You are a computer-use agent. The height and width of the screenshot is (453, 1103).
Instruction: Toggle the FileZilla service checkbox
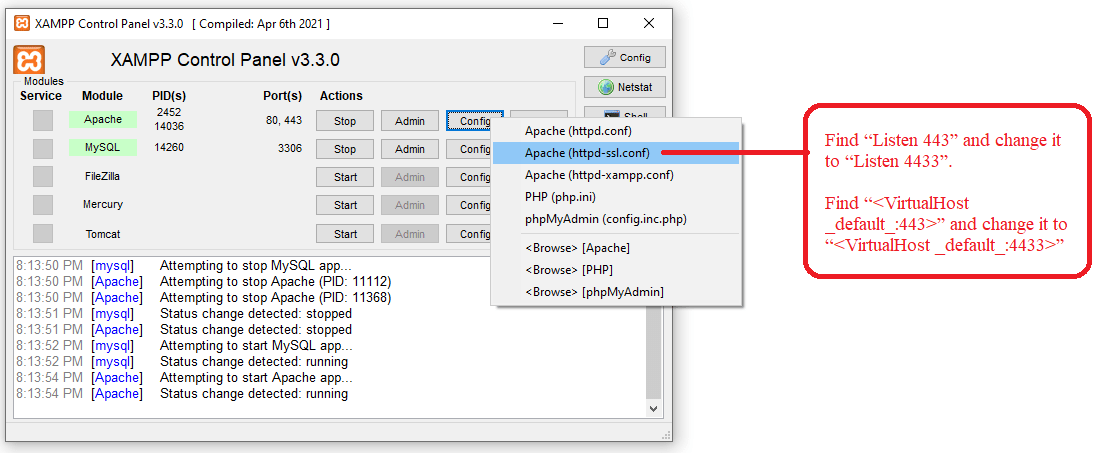pyautogui.click(x=43, y=177)
